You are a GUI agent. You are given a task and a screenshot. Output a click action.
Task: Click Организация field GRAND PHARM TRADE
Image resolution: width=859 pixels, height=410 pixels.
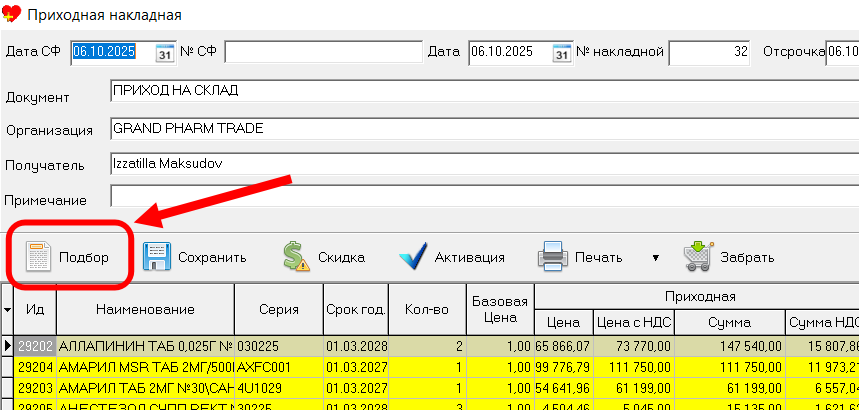coord(485,128)
